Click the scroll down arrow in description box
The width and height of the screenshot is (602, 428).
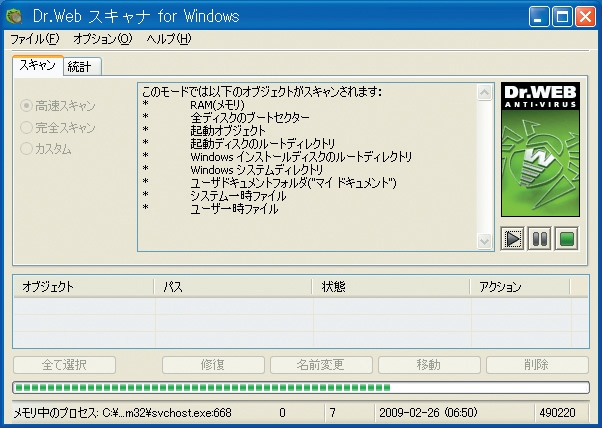pyautogui.click(x=485, y=241)
